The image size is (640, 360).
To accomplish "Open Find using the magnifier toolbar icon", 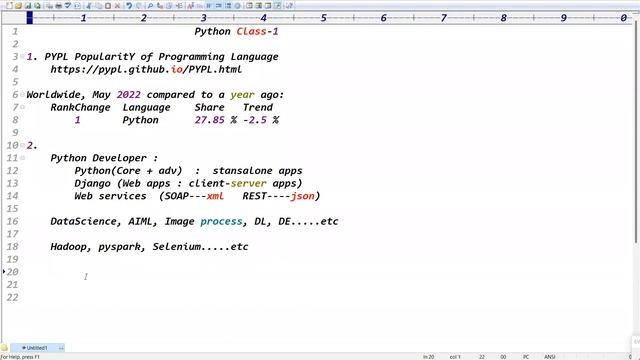I will pyautogui.click(x=150, y=6).
